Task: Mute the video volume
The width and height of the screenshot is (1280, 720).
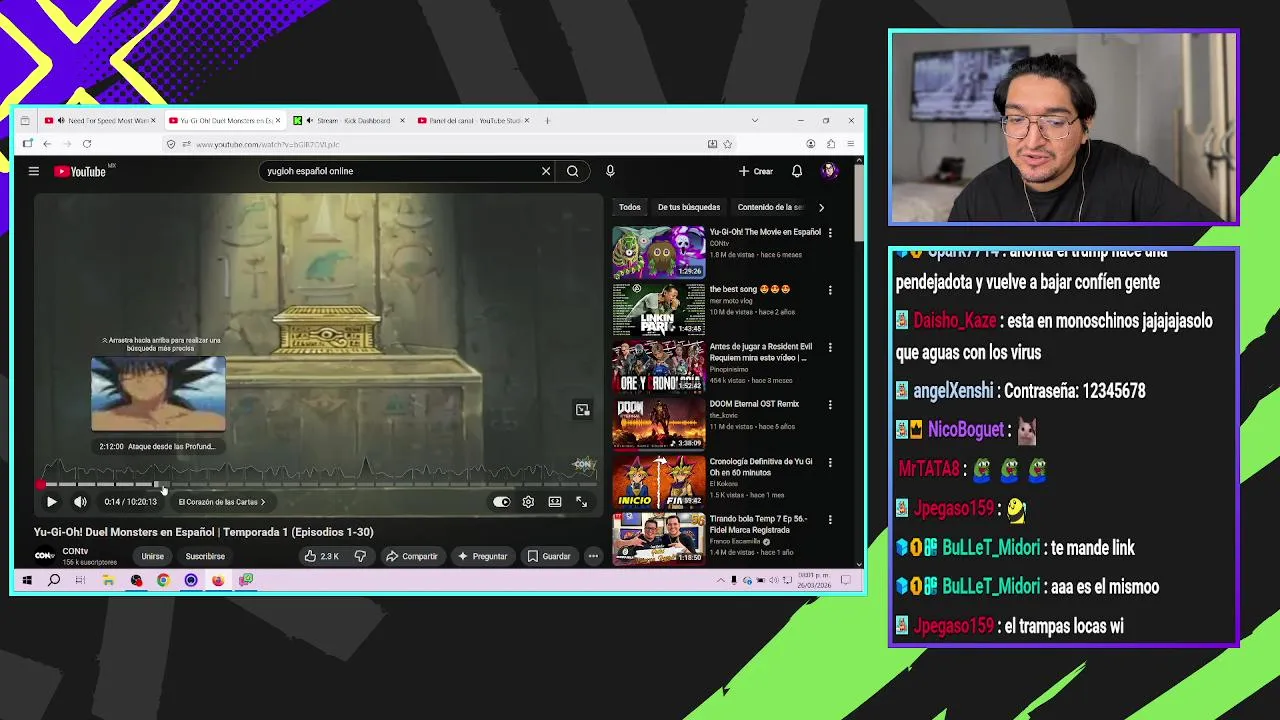Action: (80, 502)
